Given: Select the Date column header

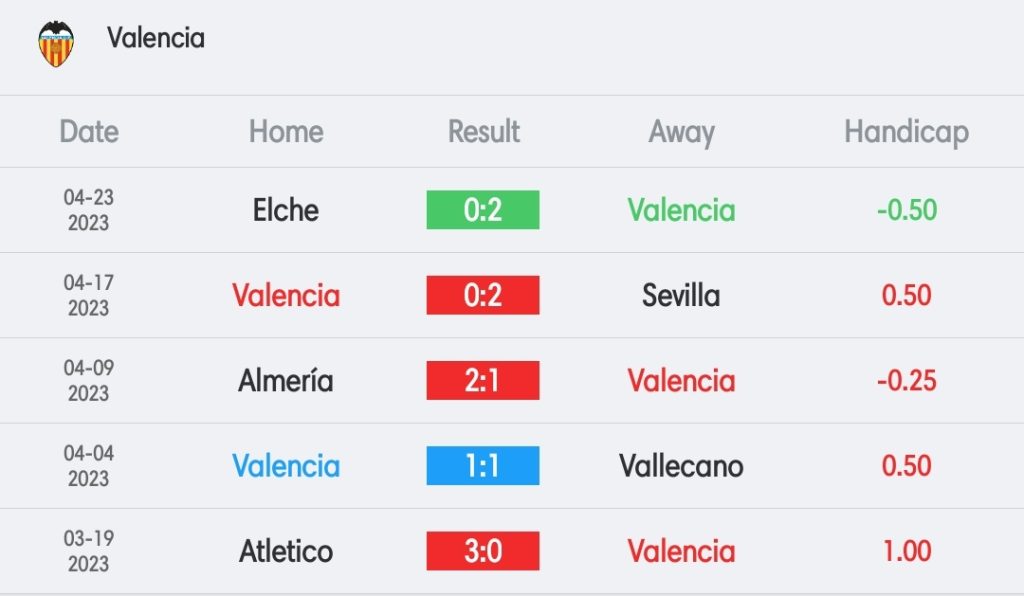Looking at the screenshot, I should pos(89,131).
